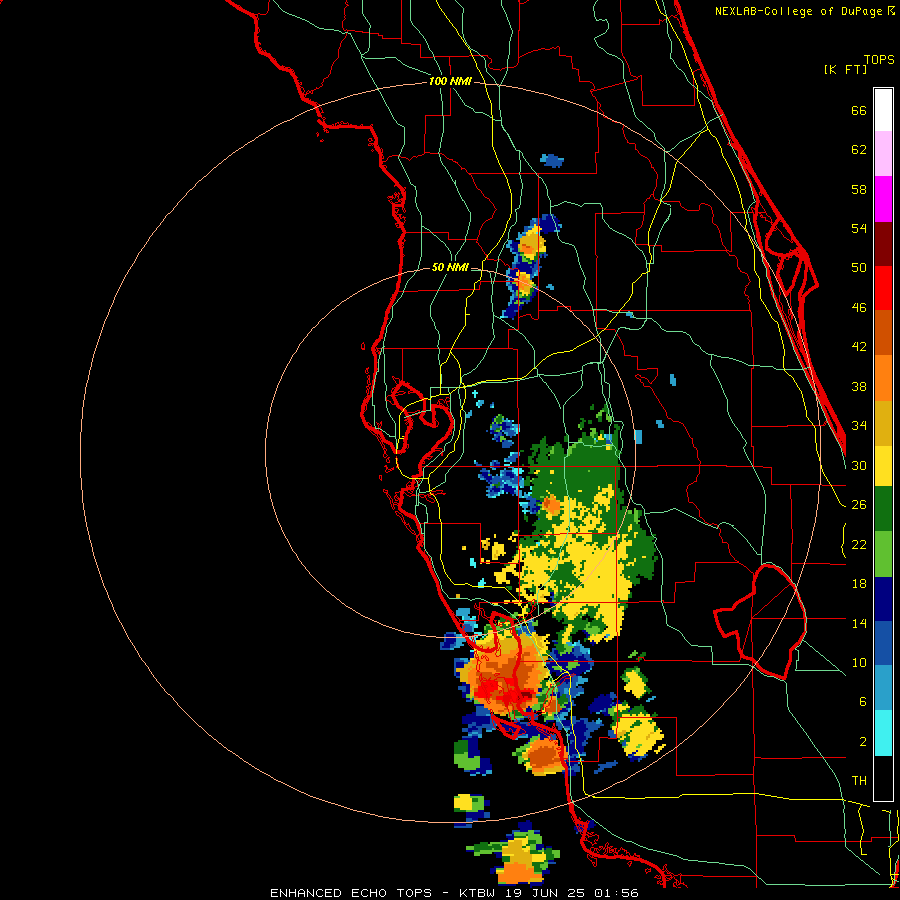Click the bright red legend segment
900x900 pixels.
(883, 288)
